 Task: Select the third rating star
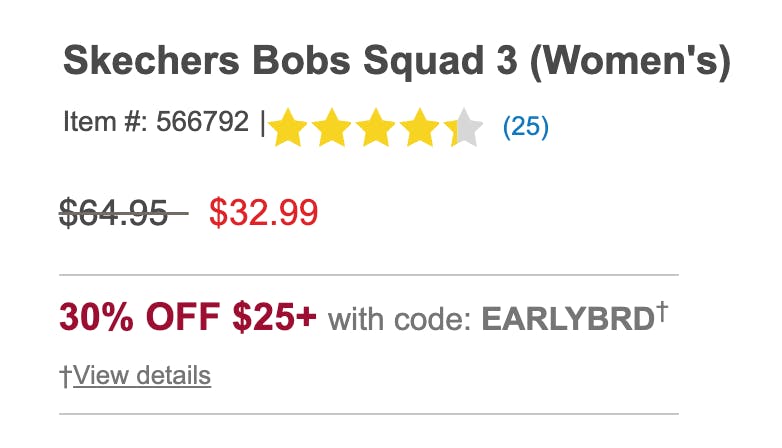377,128
